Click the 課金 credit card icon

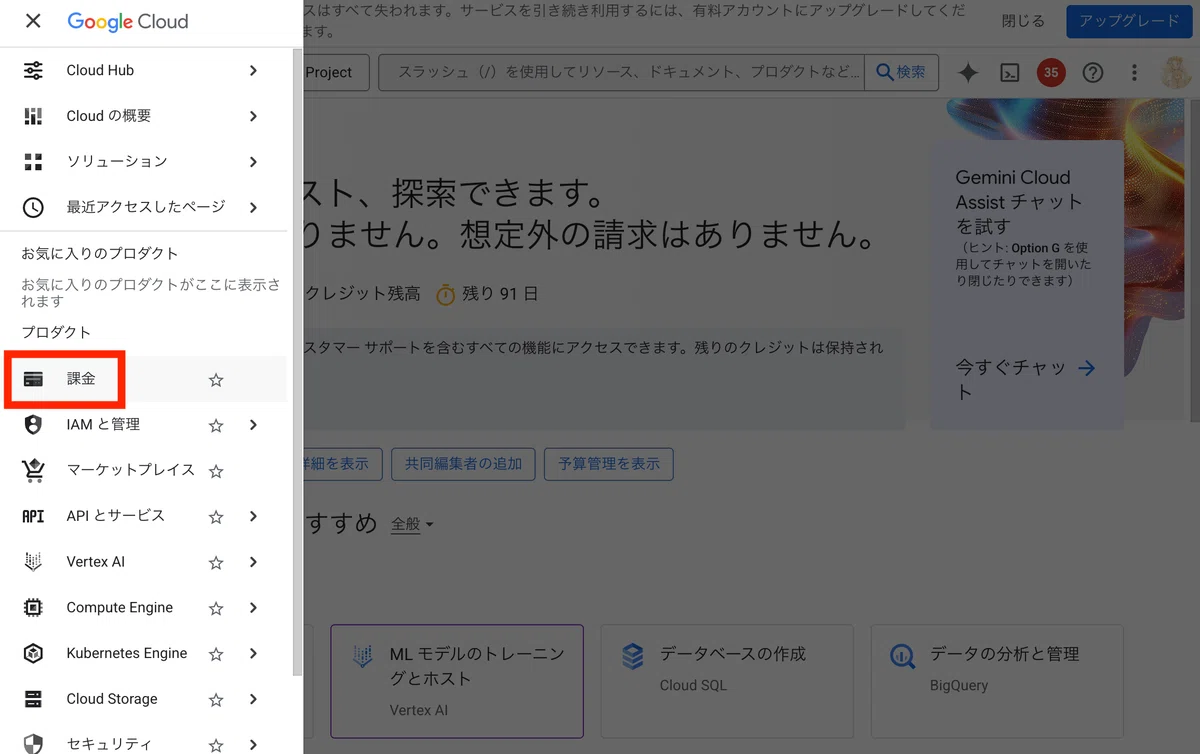click(x=33, y=379)
